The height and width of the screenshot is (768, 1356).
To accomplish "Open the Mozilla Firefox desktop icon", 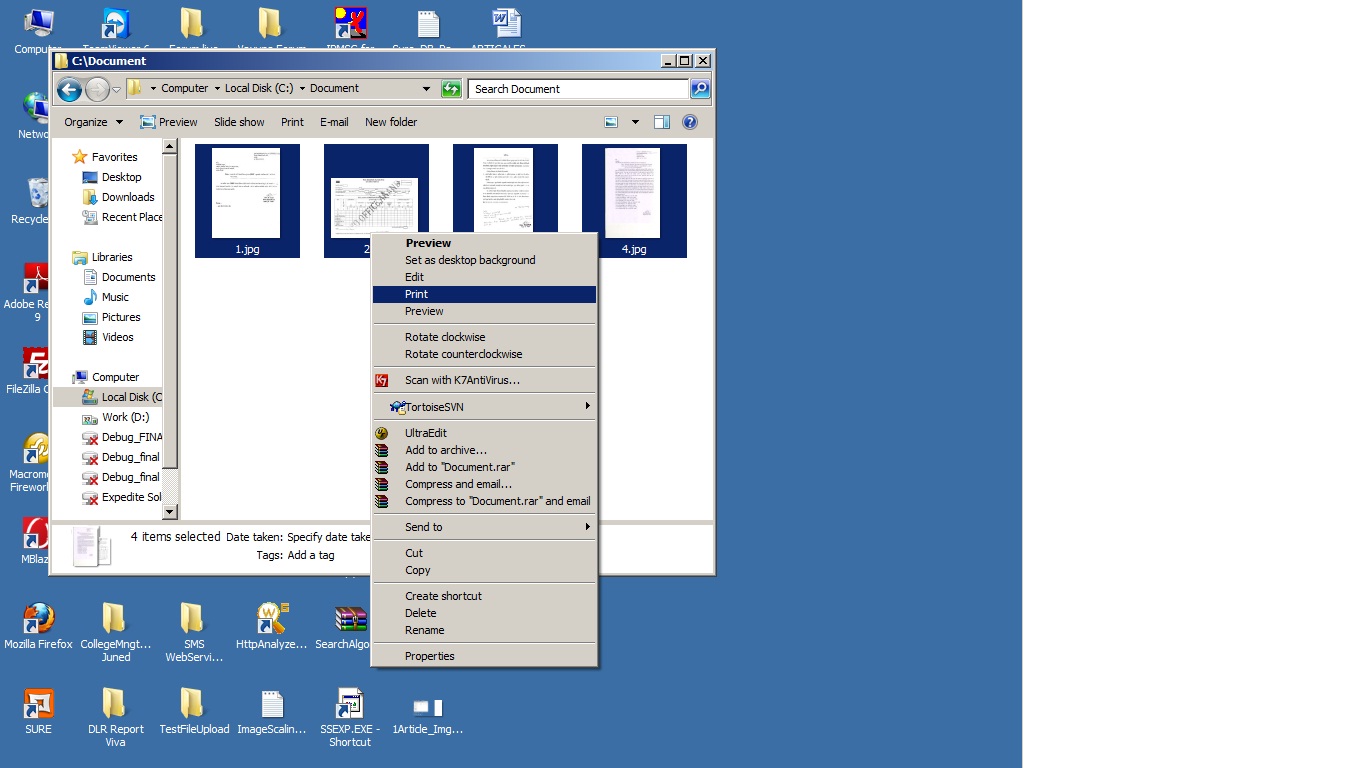I will (x=38, y=627).
